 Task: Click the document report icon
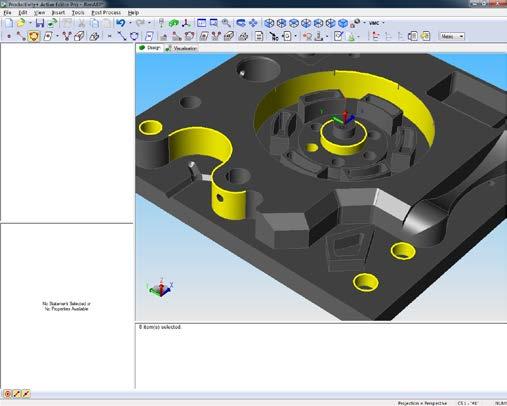(259, 36)
